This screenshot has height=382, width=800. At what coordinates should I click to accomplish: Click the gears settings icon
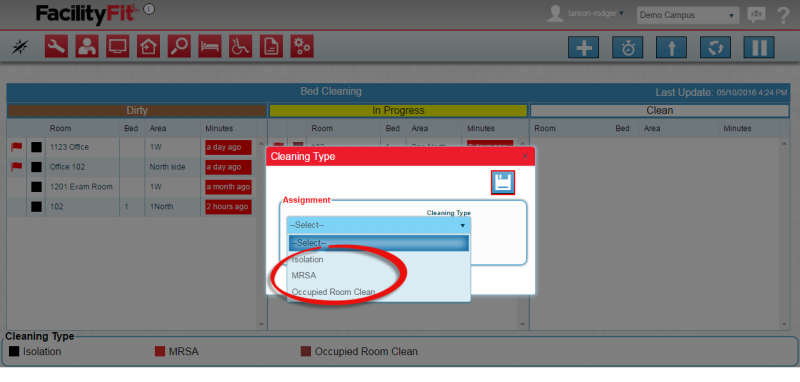pos(302,47)
